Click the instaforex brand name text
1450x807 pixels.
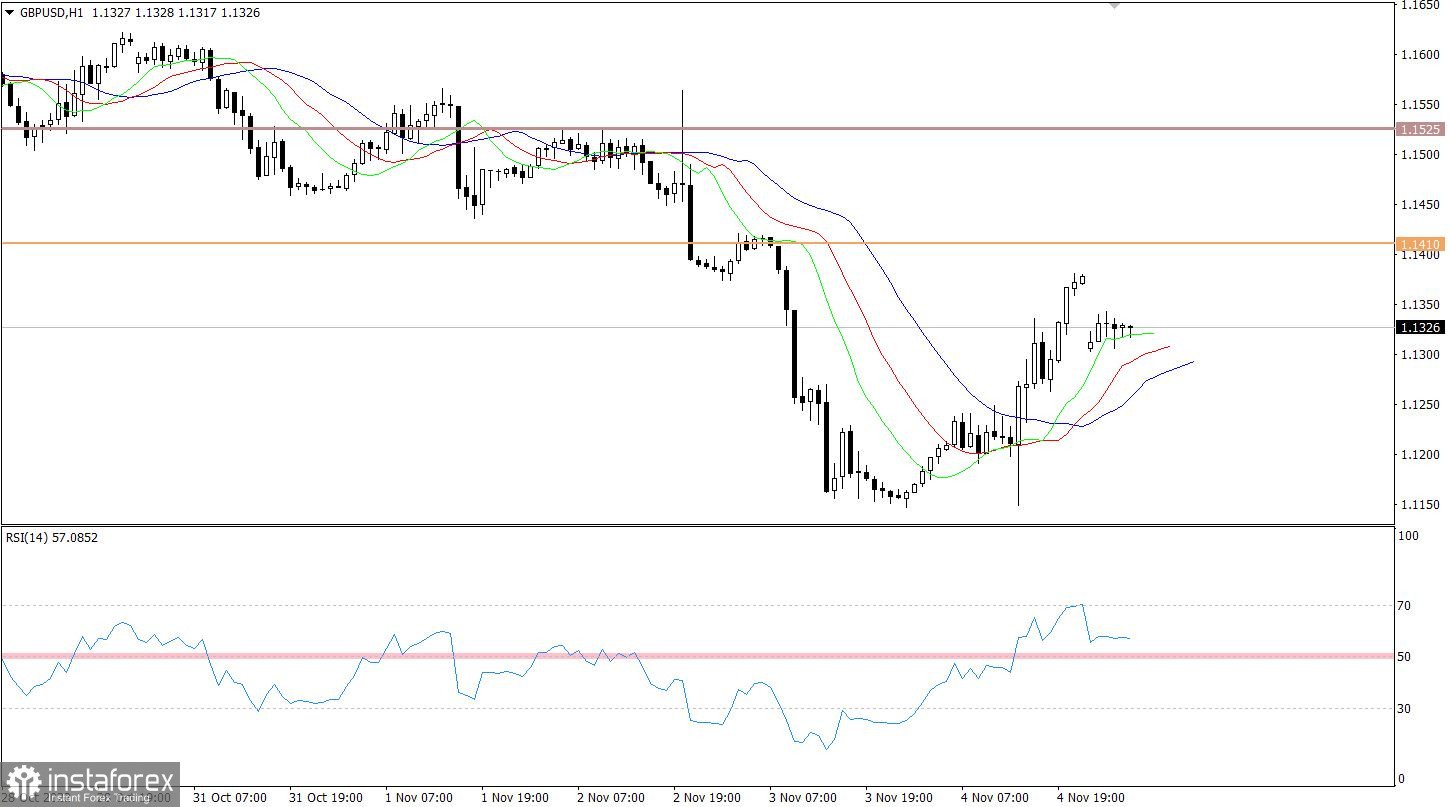click(110, 778)
